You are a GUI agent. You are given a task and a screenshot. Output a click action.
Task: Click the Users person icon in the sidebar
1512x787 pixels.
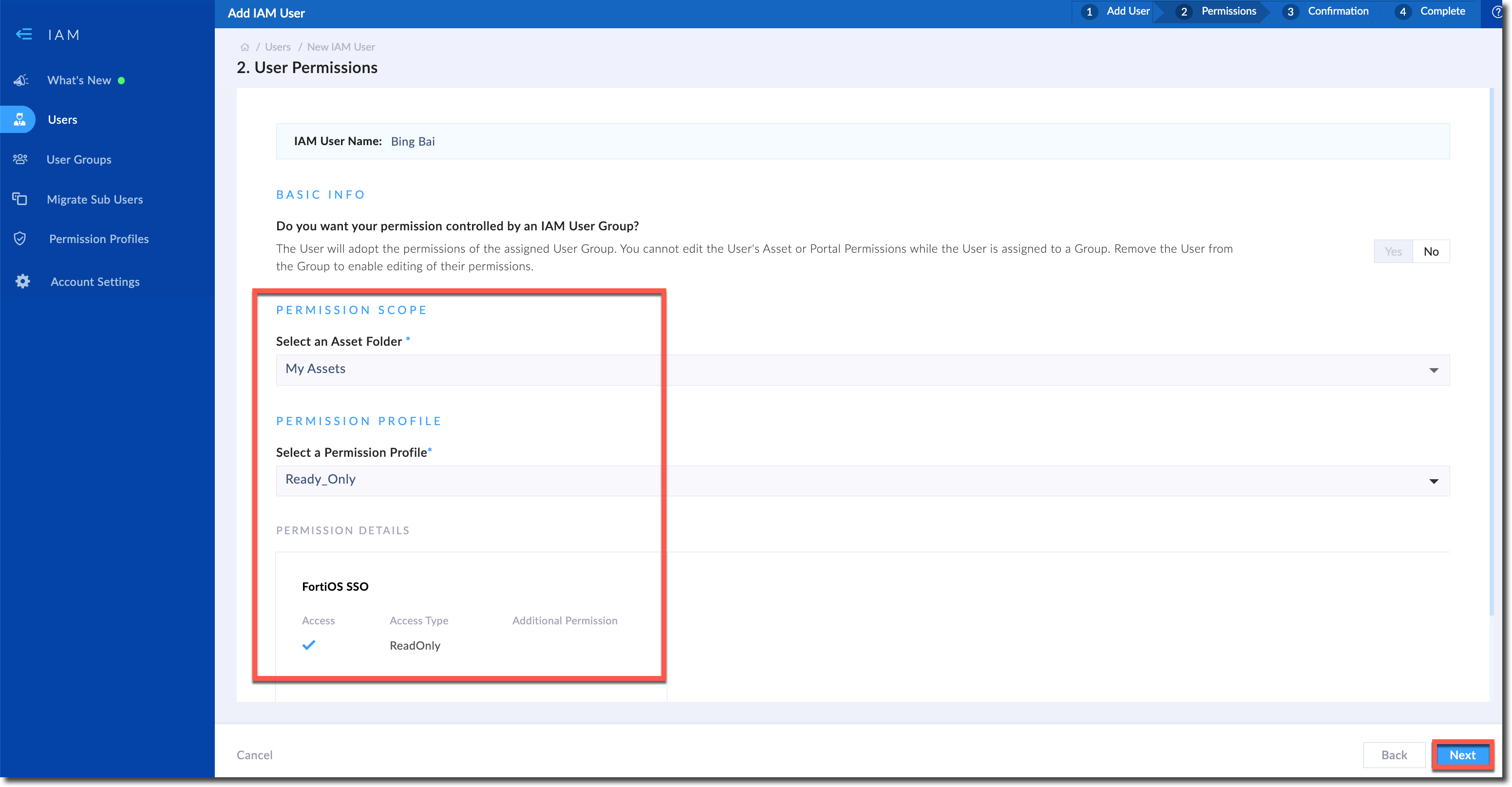click(20, 120)
